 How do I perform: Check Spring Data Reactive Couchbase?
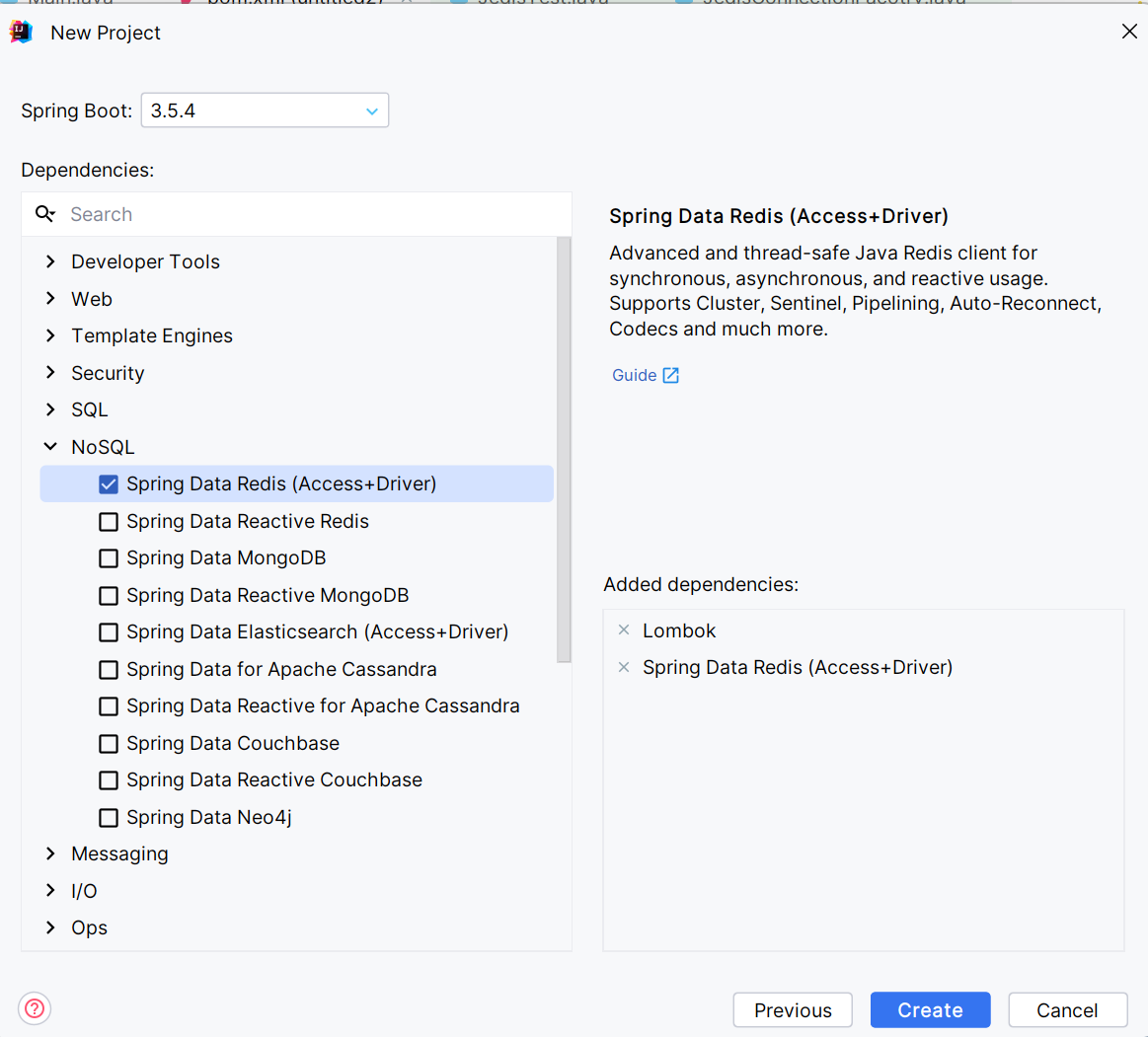tap(109, 780)
